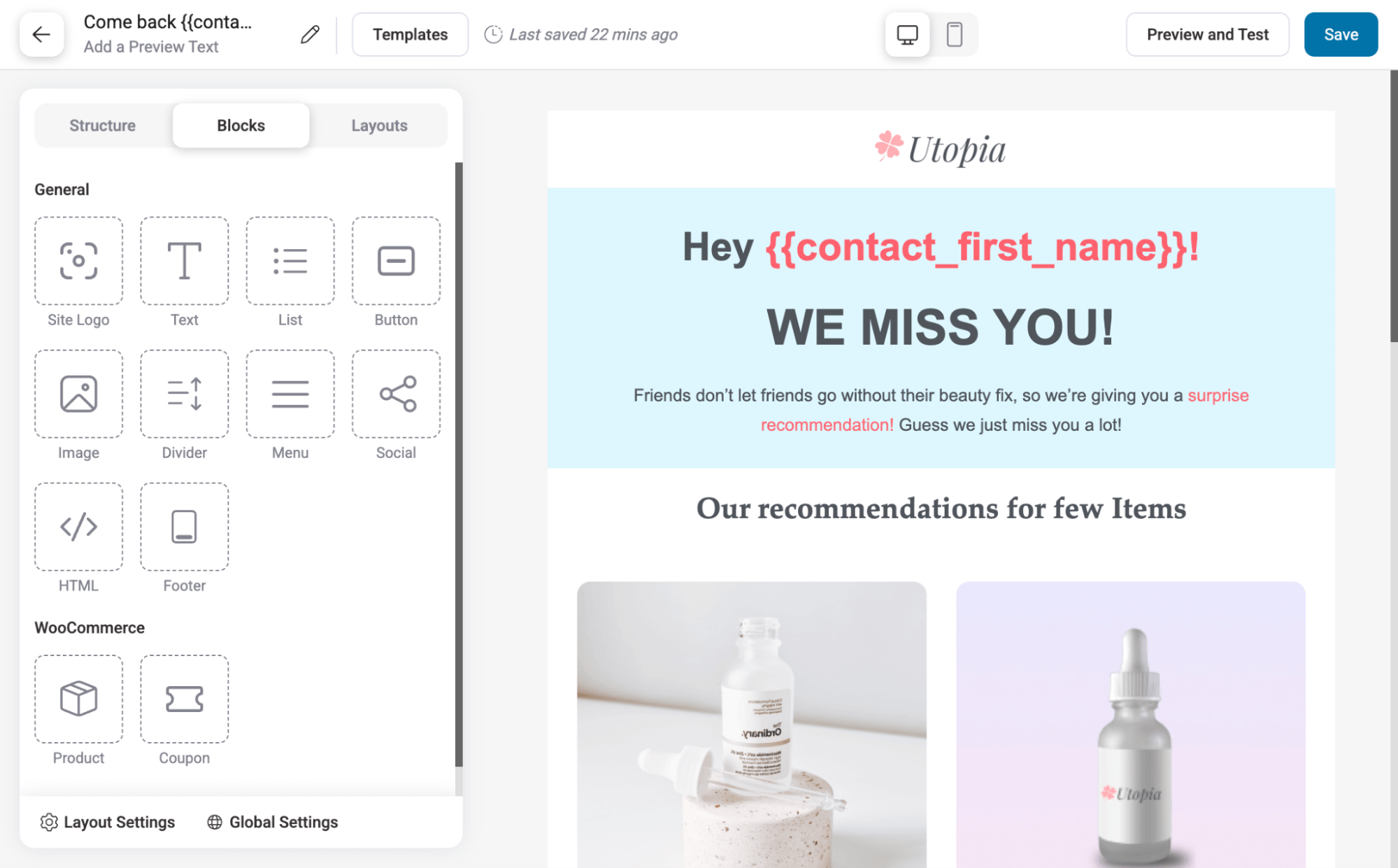Switch to the Structure tab

pyautogui.click(x=102, y=125)
